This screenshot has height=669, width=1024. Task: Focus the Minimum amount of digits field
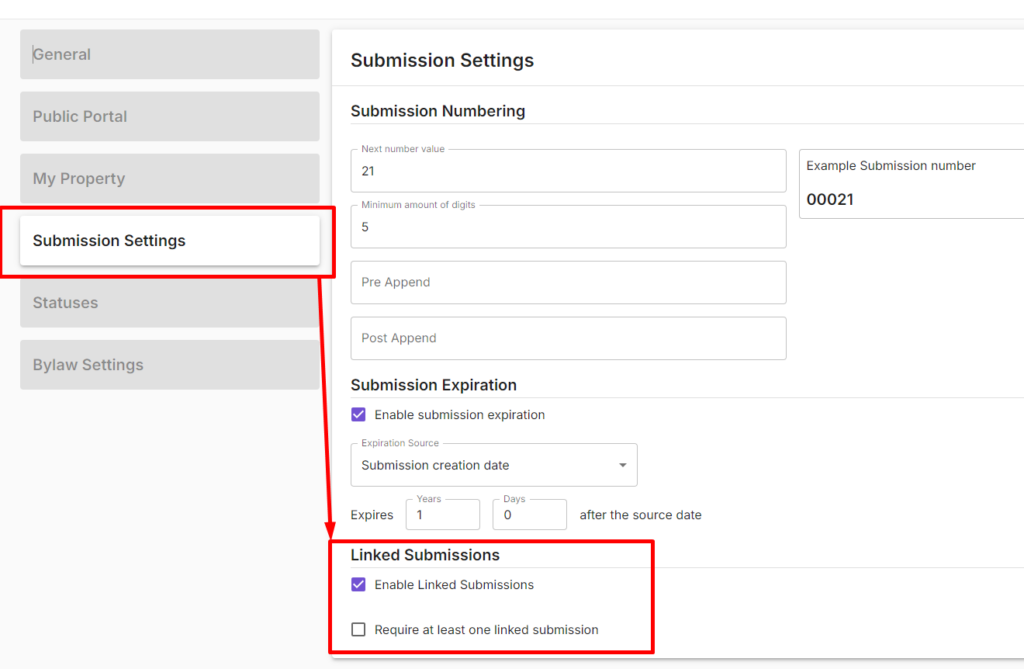(567, 228)
